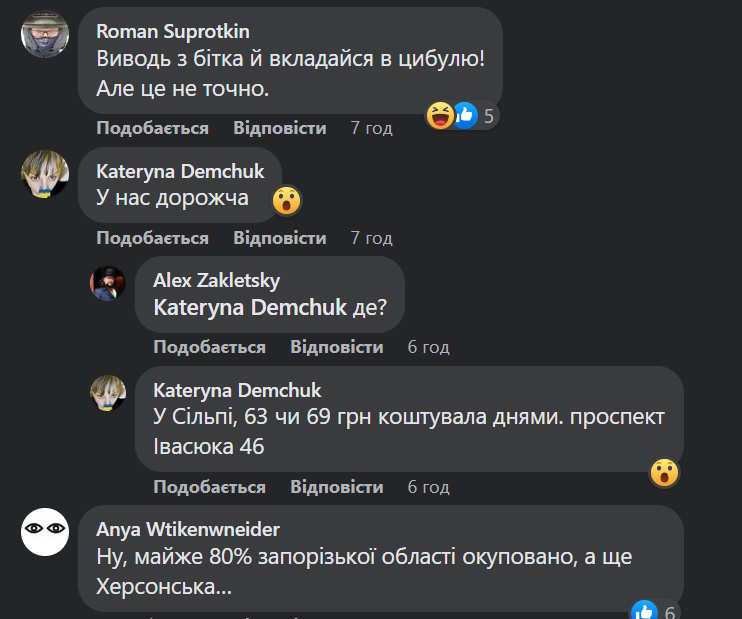Click the mentioned Kateryna Demchuk tag in Alex's reply
This screenshot has height=619, width=742.
[249, 308]
